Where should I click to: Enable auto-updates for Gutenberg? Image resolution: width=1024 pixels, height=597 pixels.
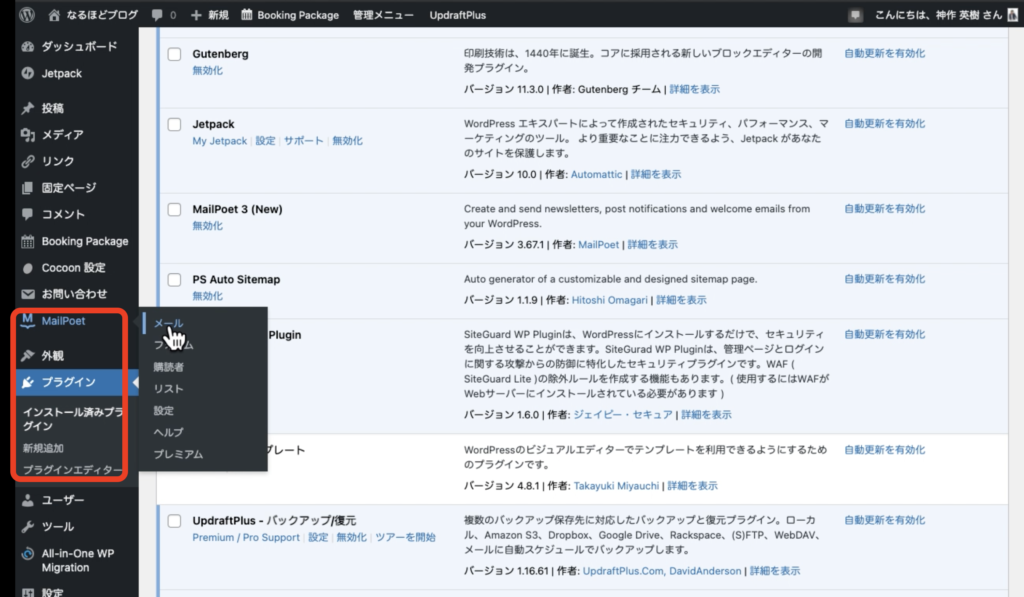884,54
